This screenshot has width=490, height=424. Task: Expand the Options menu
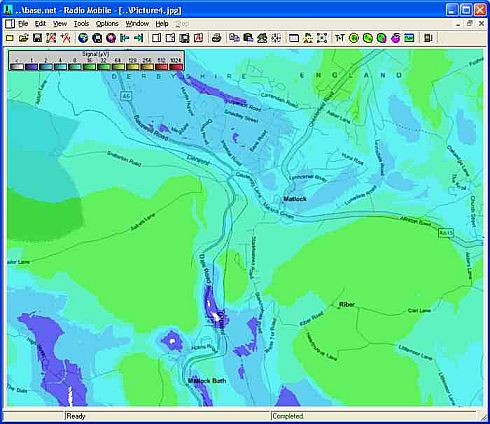[107, 24]
